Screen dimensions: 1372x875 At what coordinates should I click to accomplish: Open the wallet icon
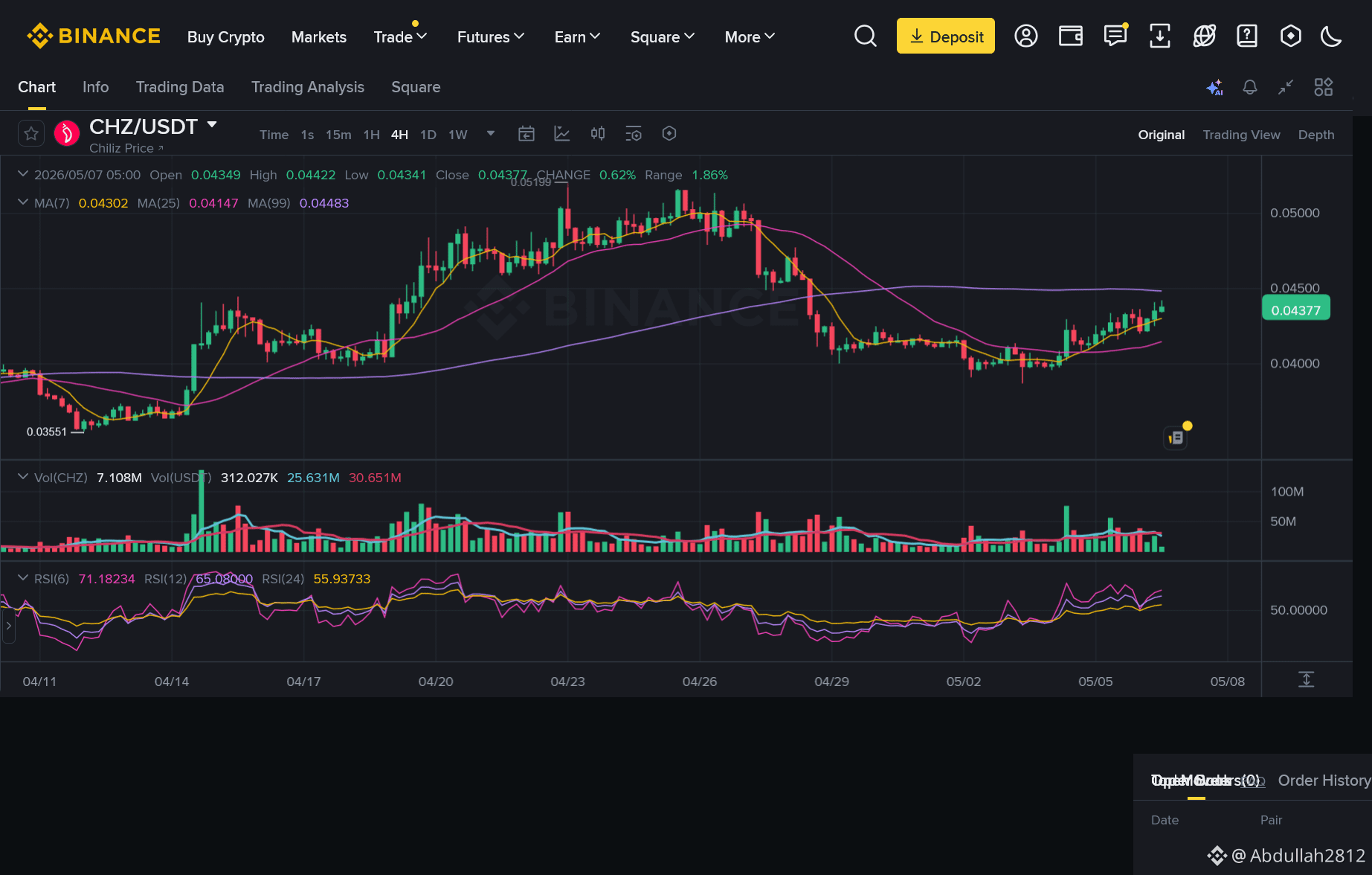[x=1071, y=36]
